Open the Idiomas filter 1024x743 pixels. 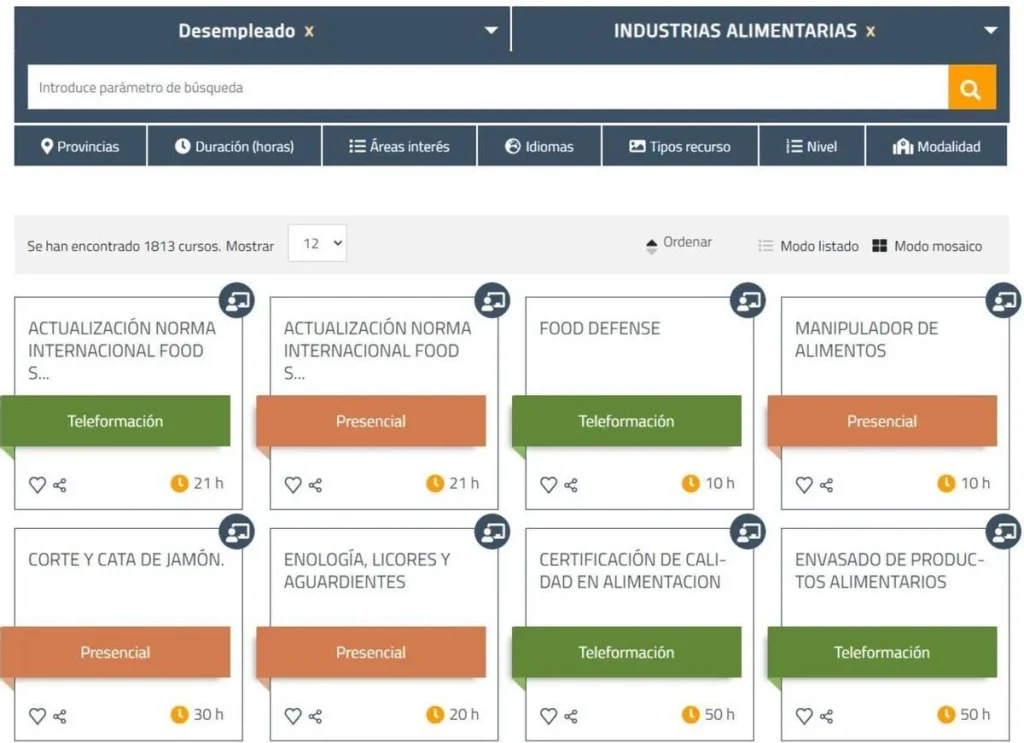click(539, 146)
